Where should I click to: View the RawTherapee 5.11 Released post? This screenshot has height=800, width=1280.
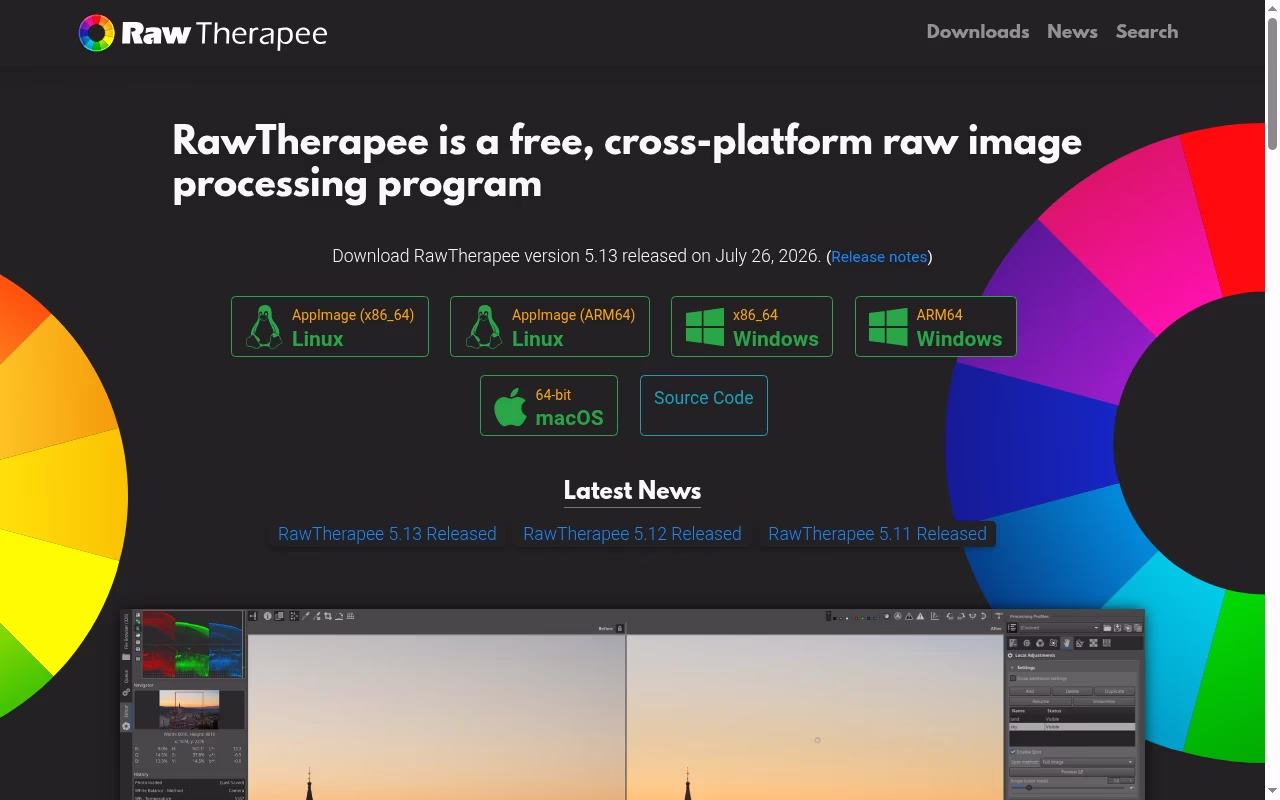point(877,534)
